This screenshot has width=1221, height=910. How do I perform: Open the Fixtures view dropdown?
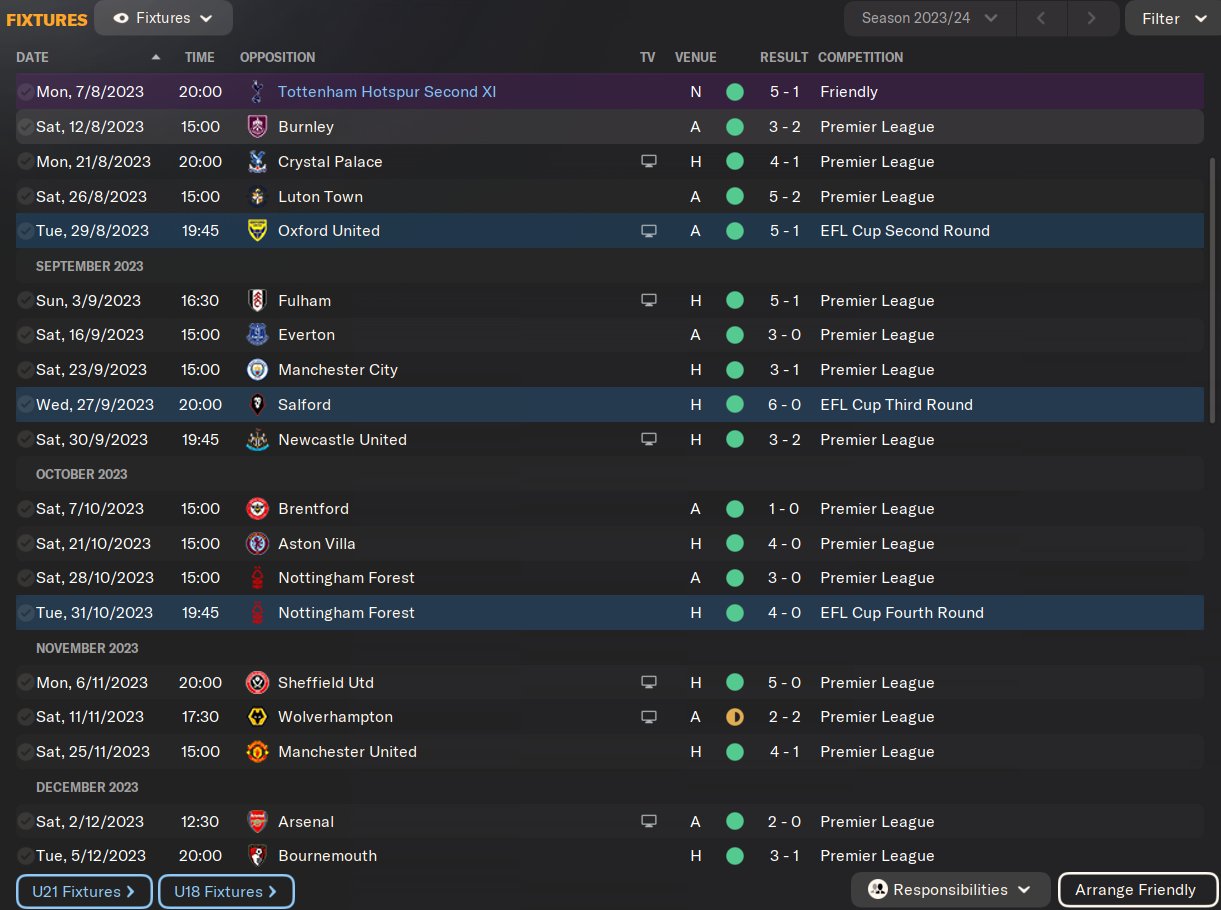coord(164,18)
